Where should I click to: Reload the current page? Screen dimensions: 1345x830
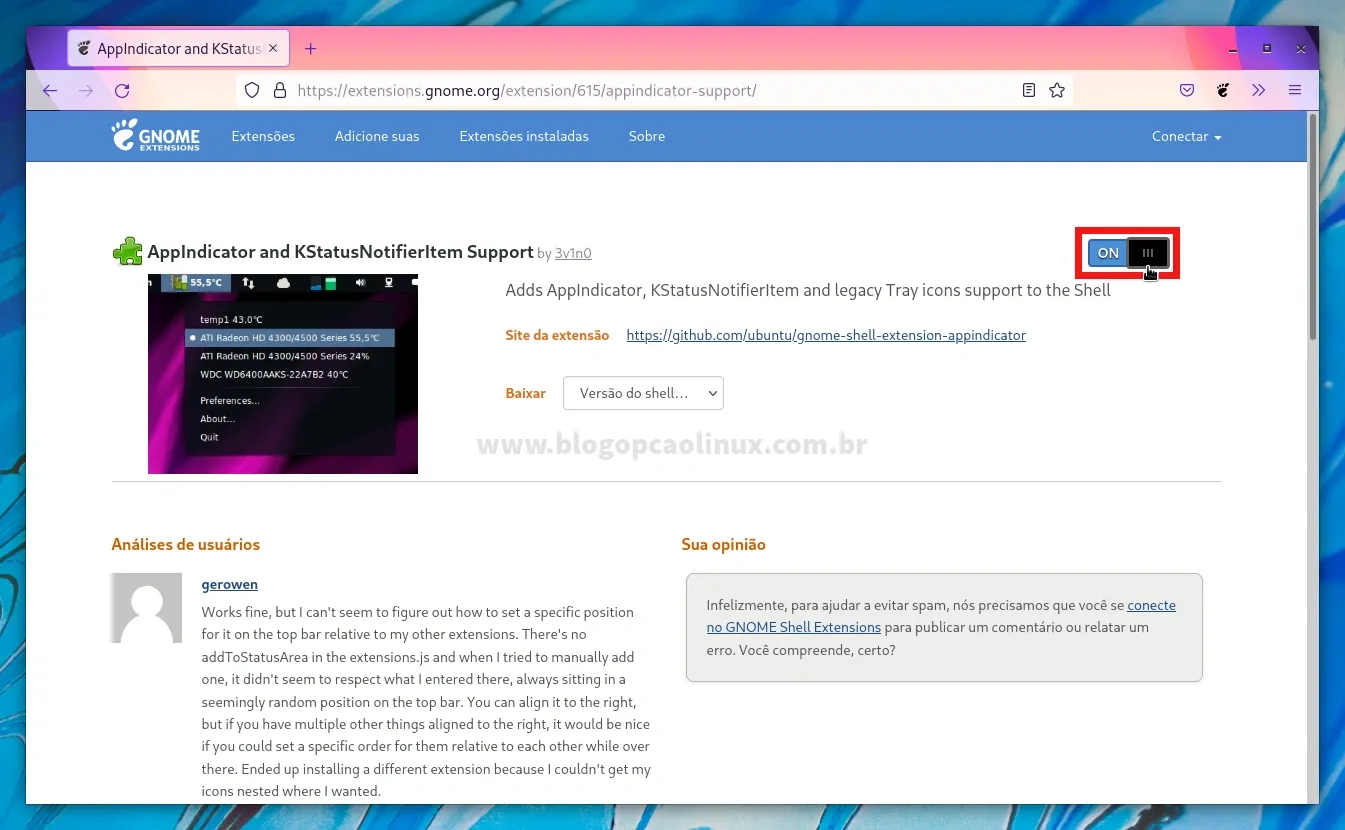(122, 91)
